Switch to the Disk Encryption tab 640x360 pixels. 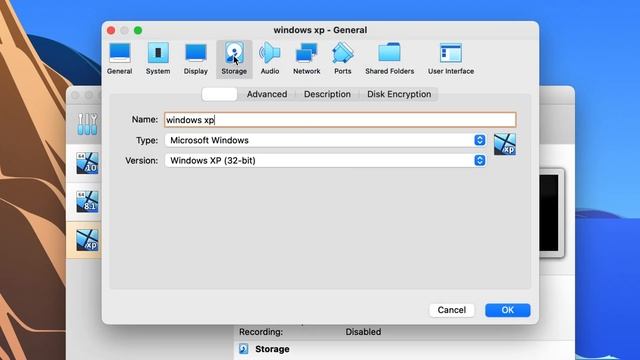[x=399, y=94]
